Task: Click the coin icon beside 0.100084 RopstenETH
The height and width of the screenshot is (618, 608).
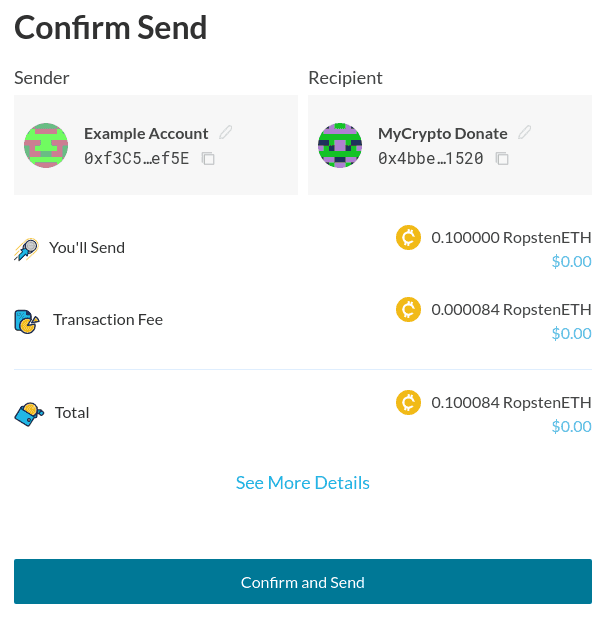Action: point(408,402)
